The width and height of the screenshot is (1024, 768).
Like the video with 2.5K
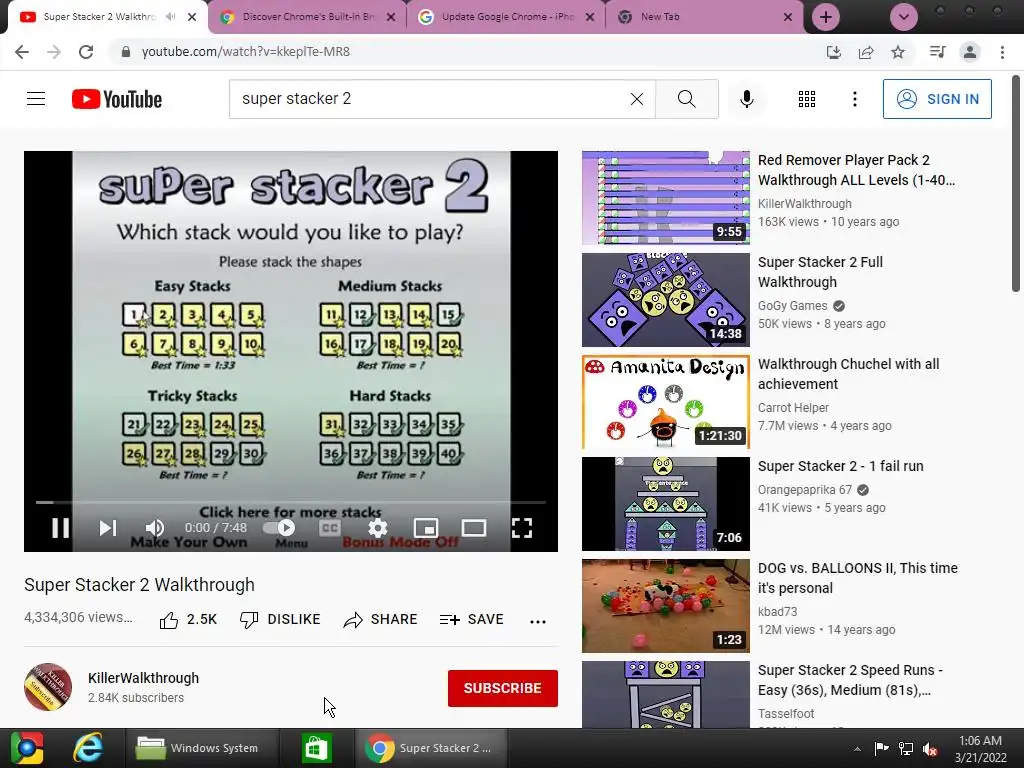pyautogui.click(x=188, y=619)
